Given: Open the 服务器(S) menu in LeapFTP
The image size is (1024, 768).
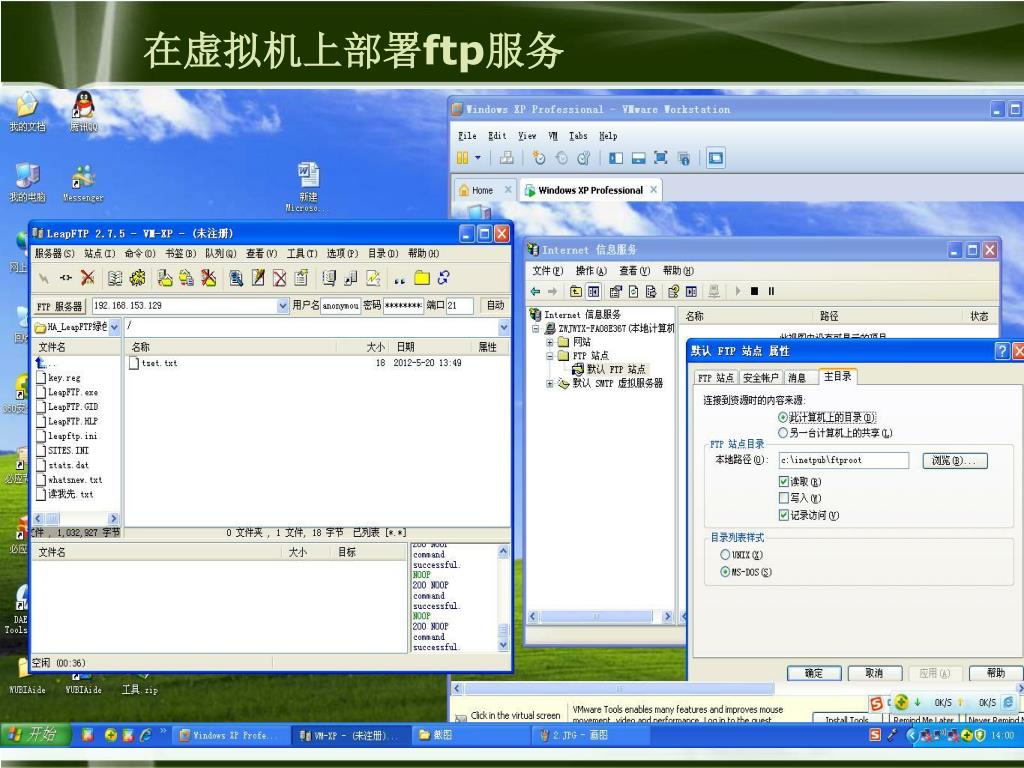Looking at the screenshot, I should [55, 253].
